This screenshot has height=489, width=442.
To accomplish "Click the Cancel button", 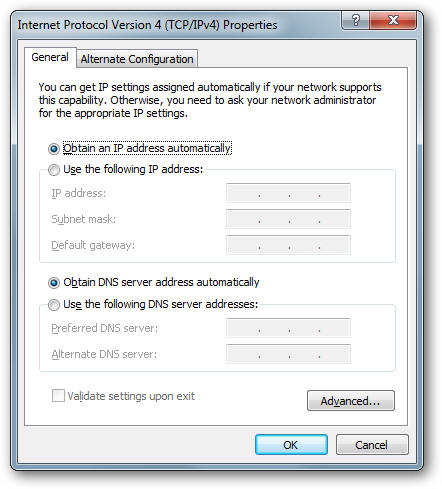I will point(372,445).
